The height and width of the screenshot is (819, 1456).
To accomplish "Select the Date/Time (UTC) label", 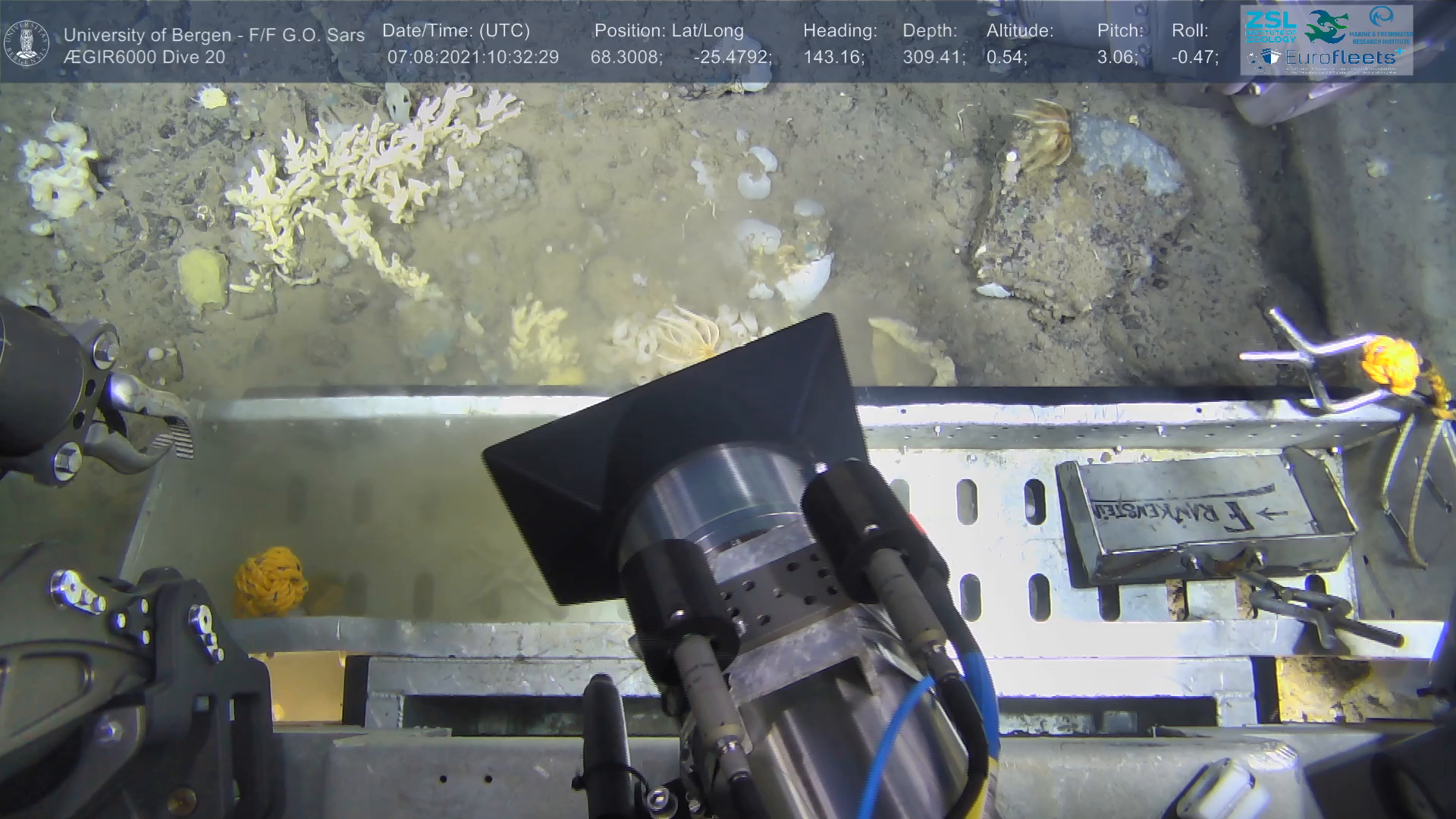I will tap(456, 31).
